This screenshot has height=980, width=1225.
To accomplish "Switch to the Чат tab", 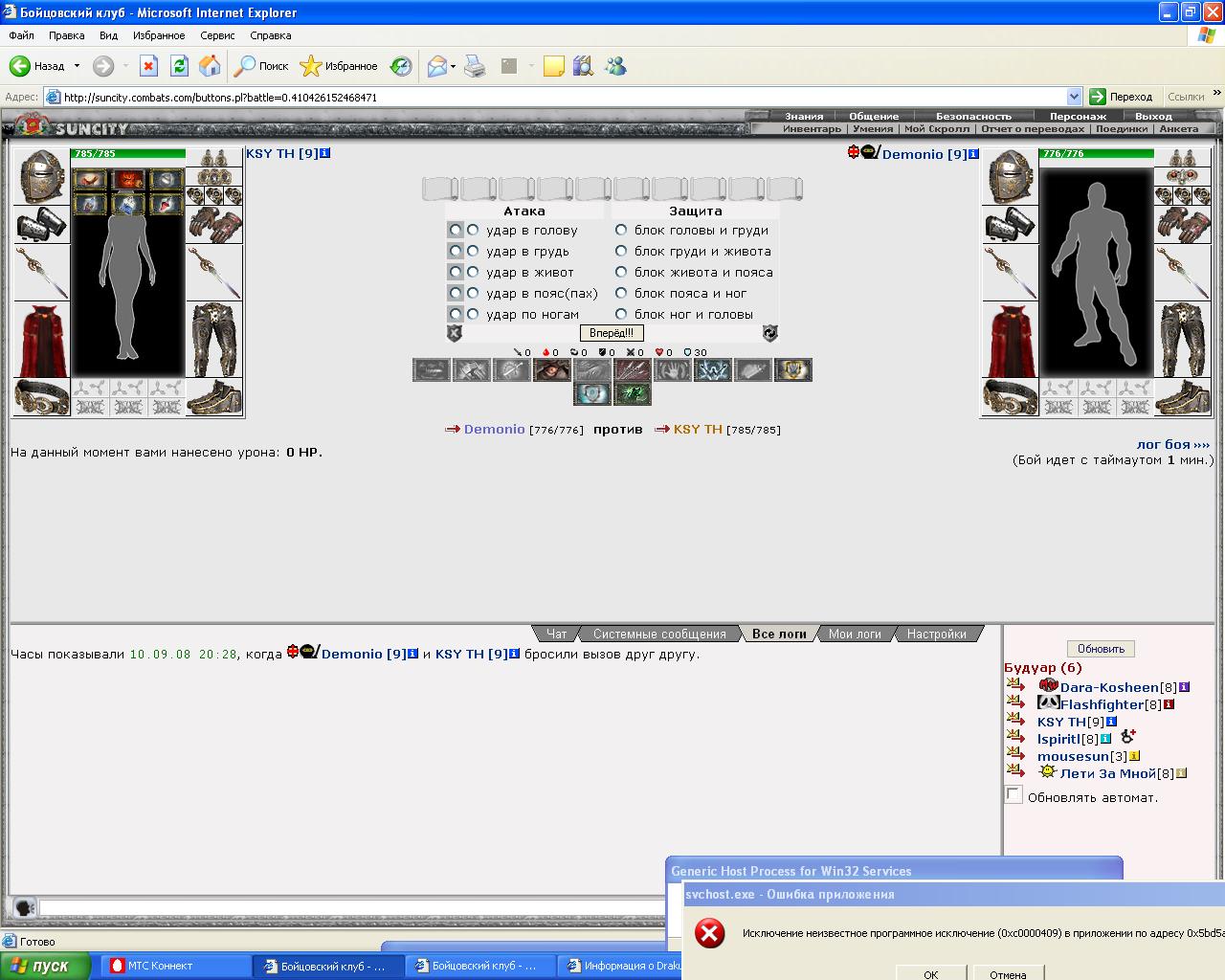I will (x=556, y=634).
